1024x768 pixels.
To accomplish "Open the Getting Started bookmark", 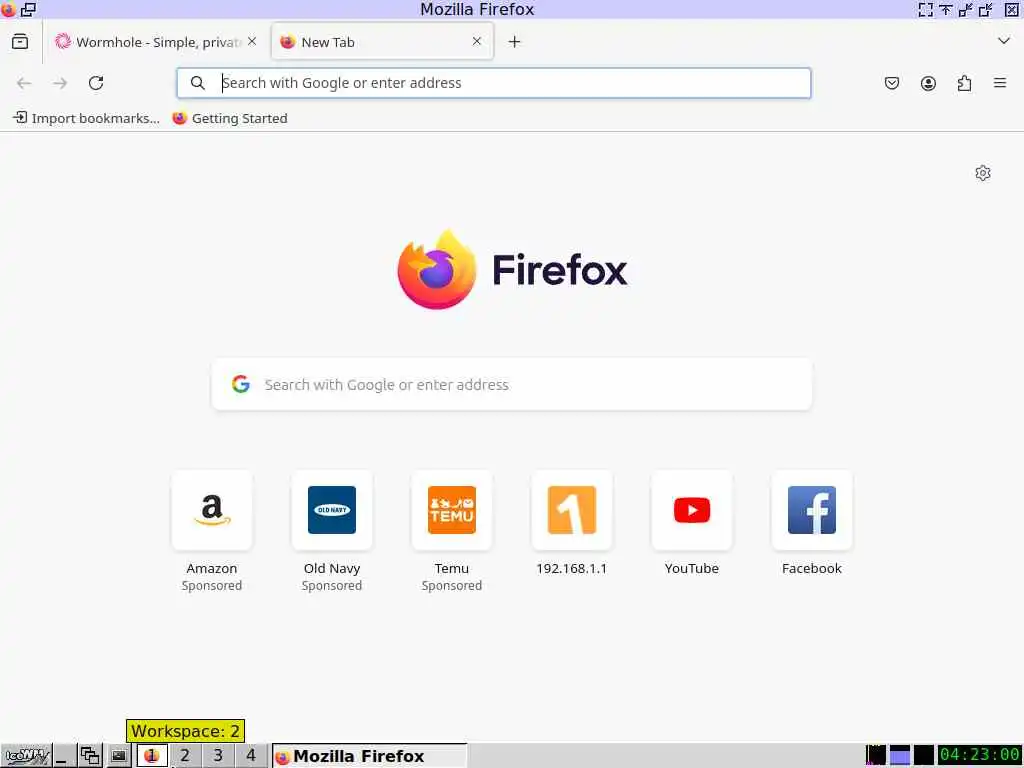I will coord(230,118).
